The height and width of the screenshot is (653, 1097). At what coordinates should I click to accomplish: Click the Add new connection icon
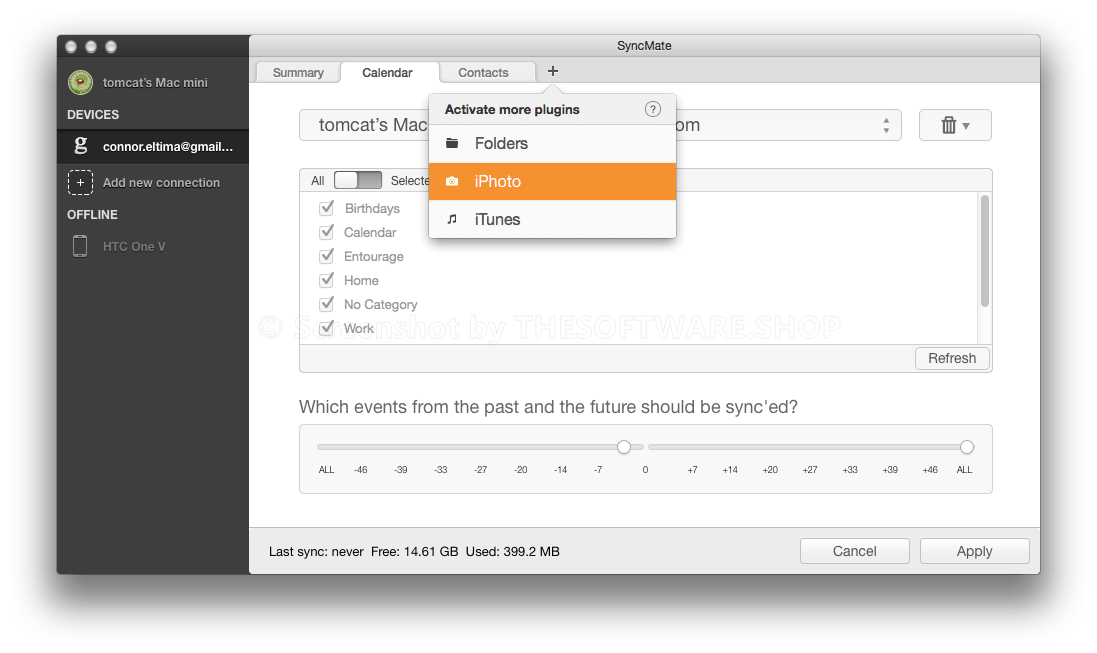pyautogui.click(x=80, y=182)
